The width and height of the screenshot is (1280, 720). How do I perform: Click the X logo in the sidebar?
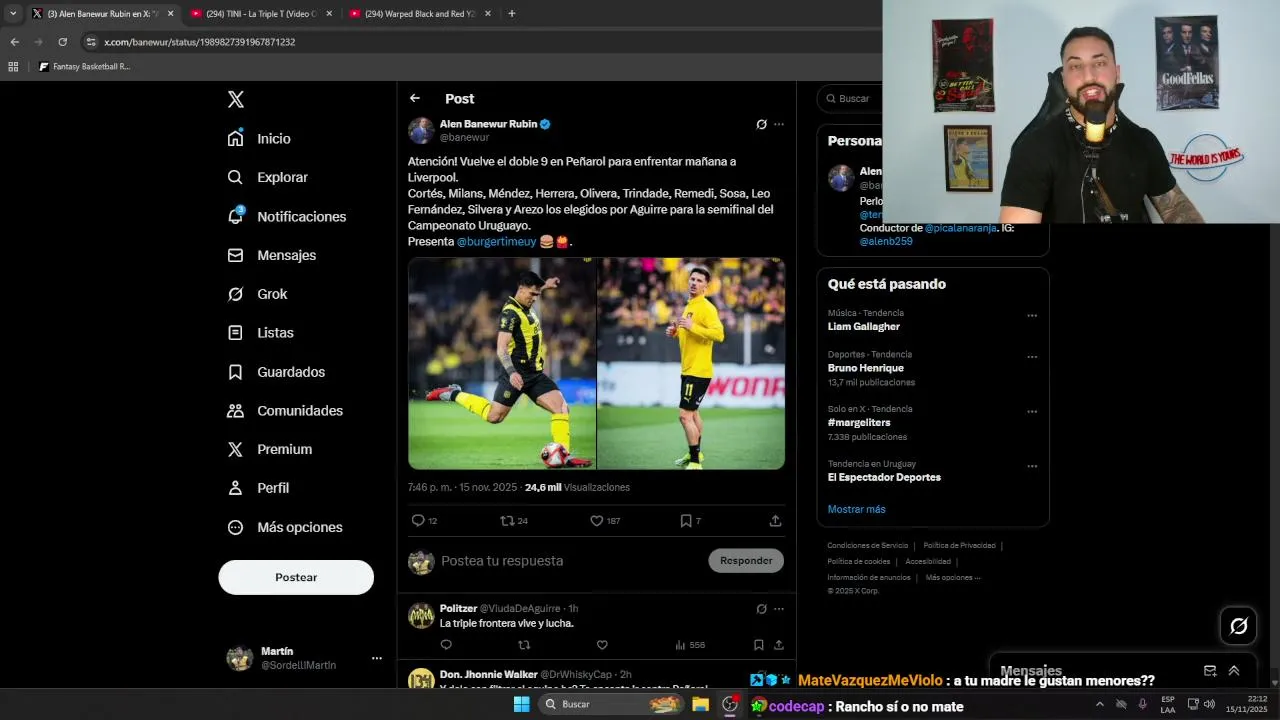236,99
